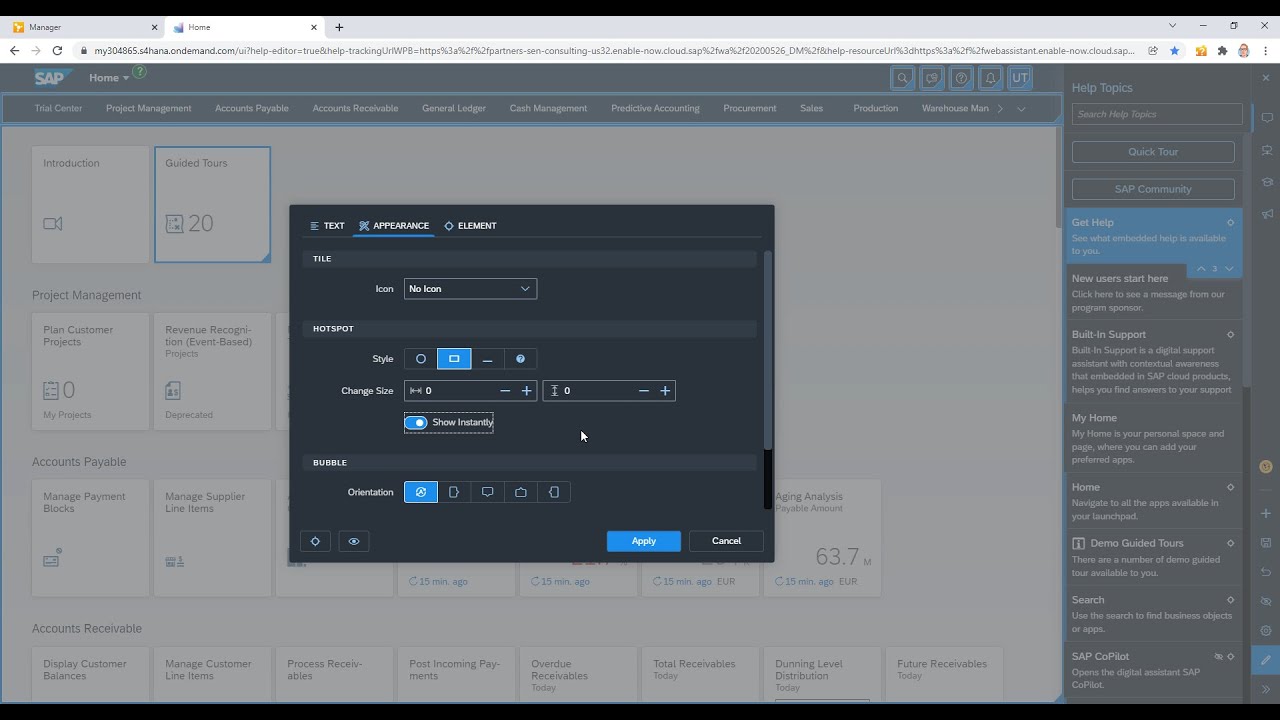Click the Search Help Topics field
This screenshot has width=1280, height=720.
(1157, 114)
